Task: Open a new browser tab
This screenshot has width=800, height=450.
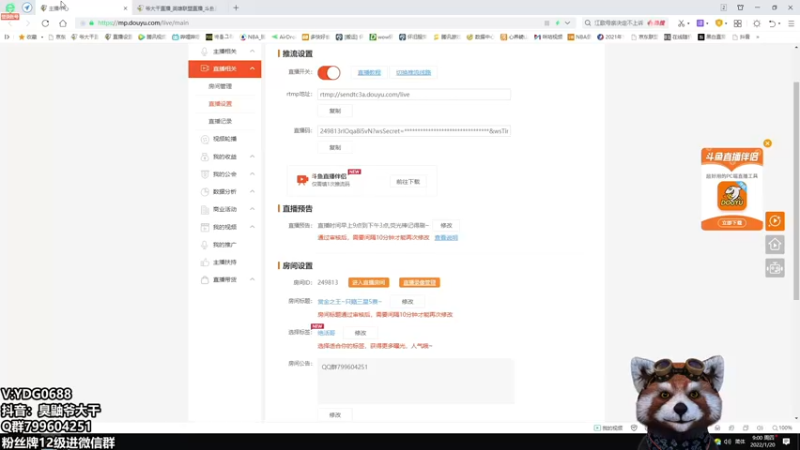Action: (236, 8)
